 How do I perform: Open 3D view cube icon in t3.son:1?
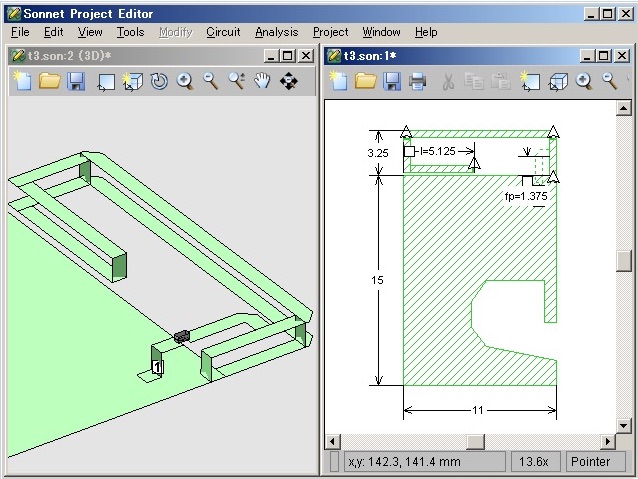pyautogui.click(x=558, y=82)
